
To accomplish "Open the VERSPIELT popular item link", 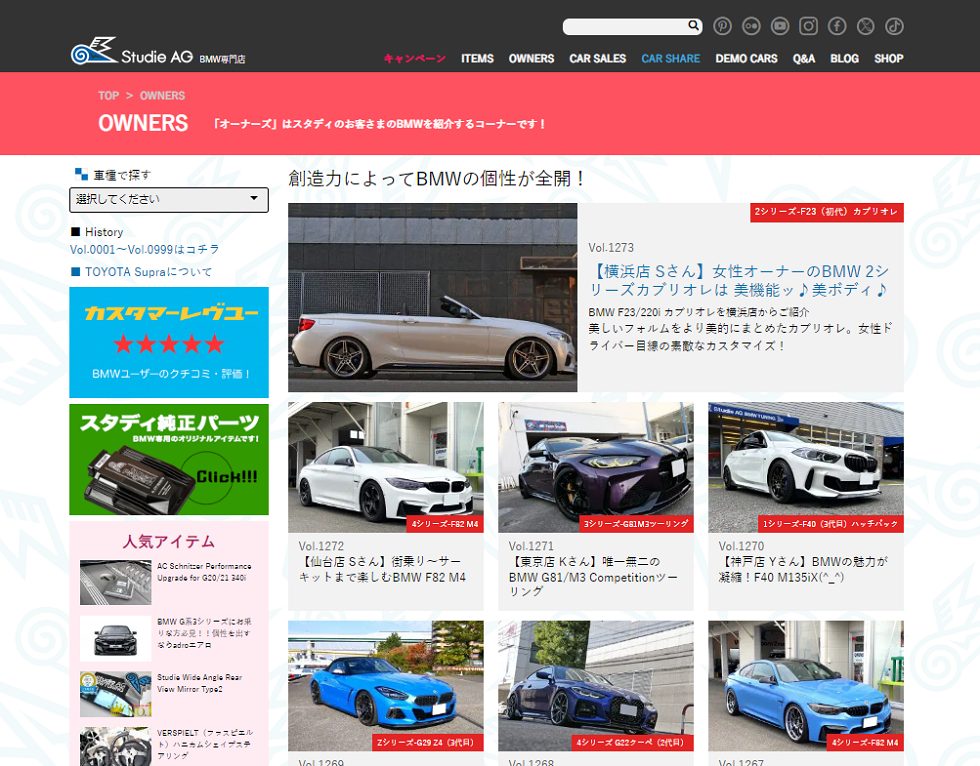I will pyautogui.click(x=204, y=744).
